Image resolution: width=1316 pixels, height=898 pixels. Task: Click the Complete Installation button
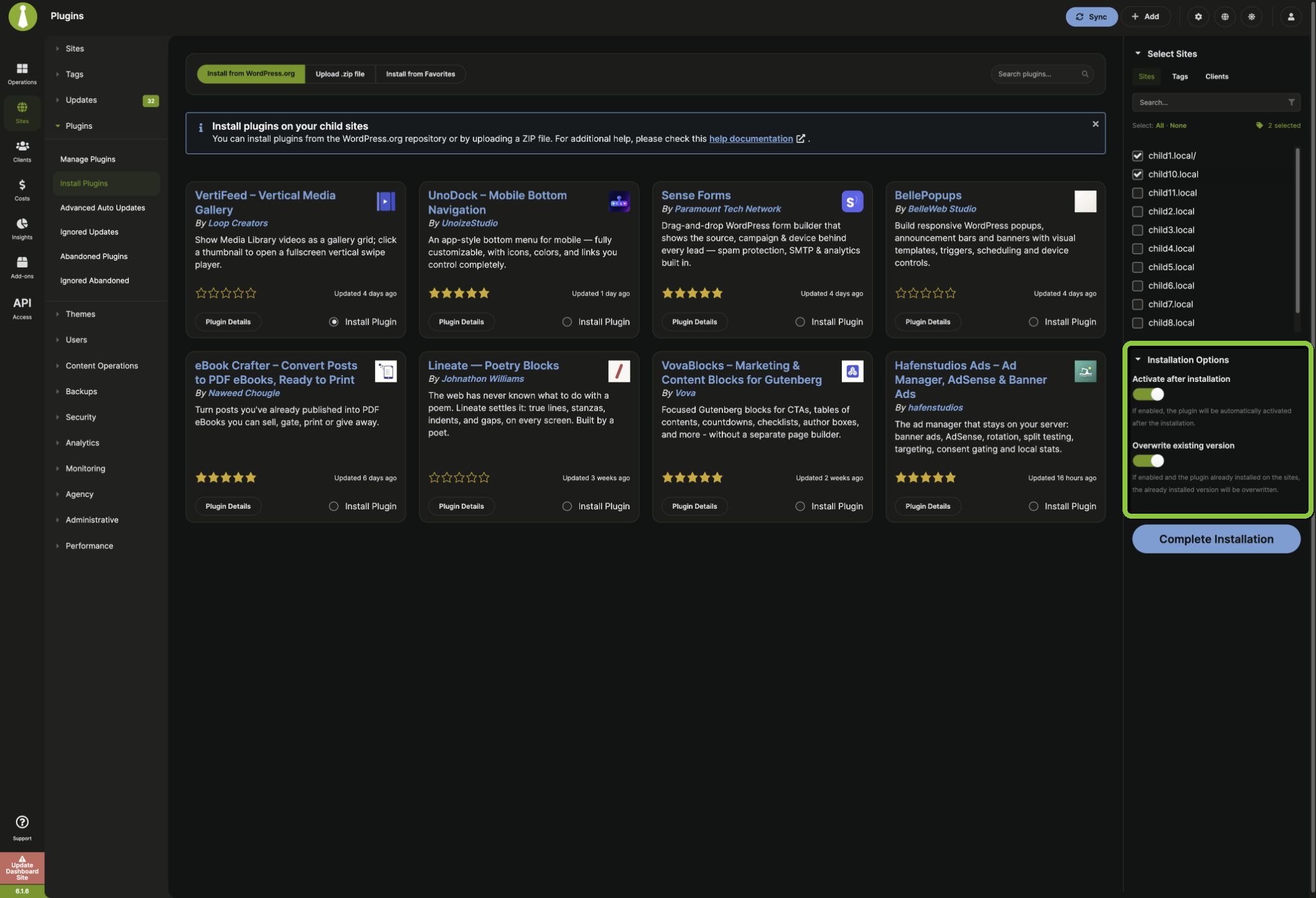(x=1216, y=539)
